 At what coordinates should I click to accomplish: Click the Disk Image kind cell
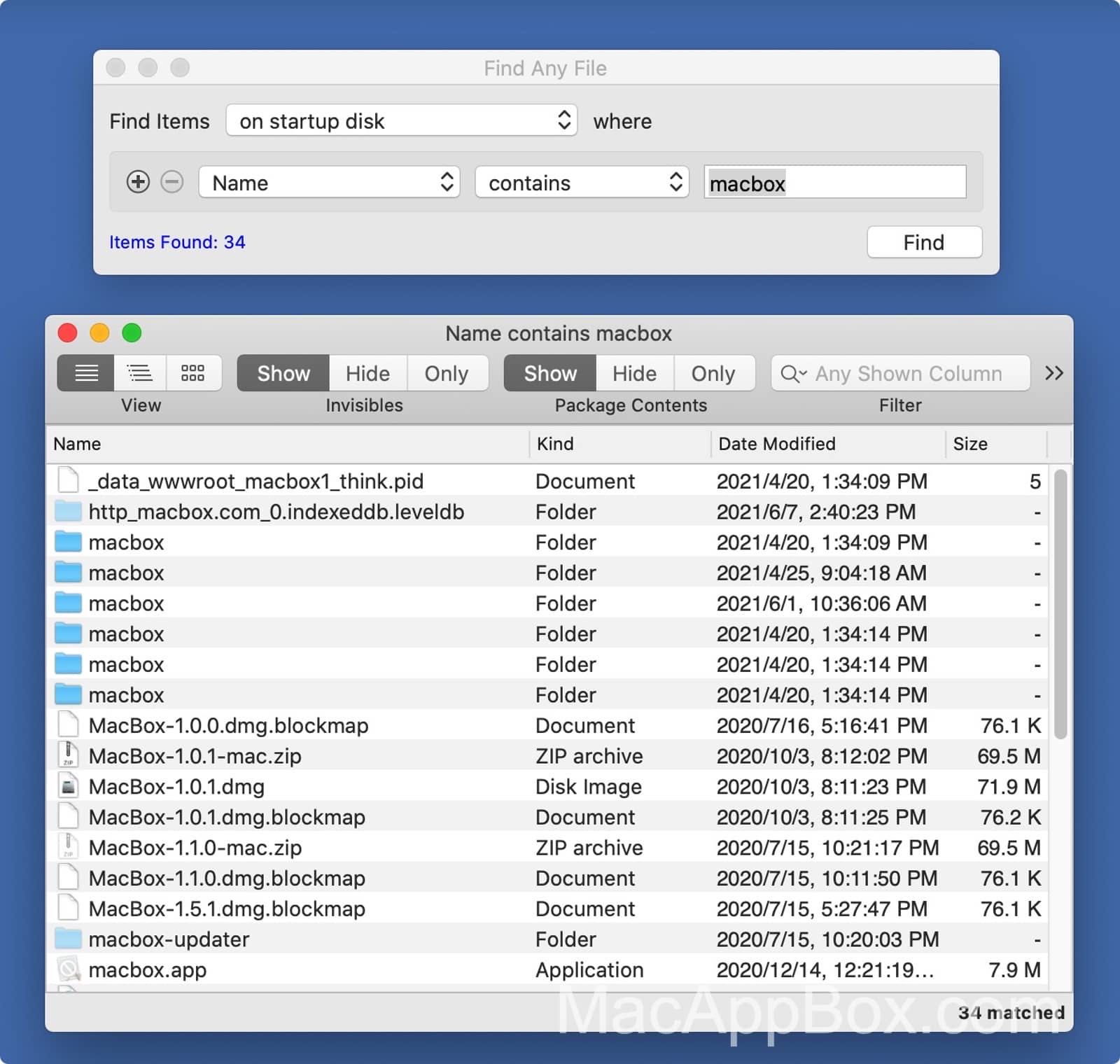[589, 787]
